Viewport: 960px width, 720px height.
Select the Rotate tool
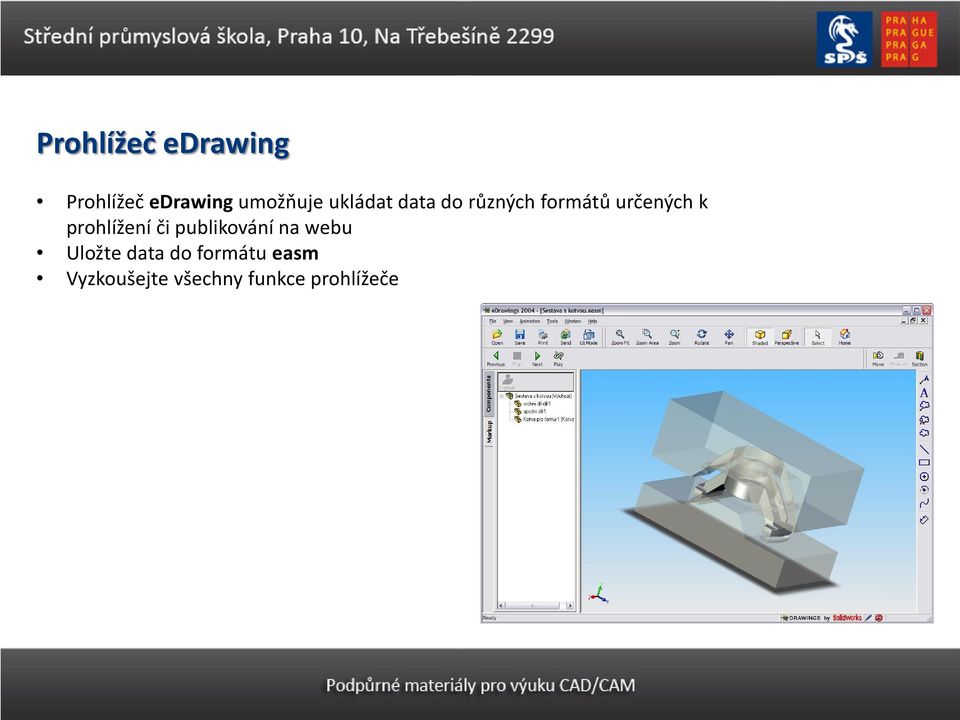pyautogui.click(x=702, y=336)
